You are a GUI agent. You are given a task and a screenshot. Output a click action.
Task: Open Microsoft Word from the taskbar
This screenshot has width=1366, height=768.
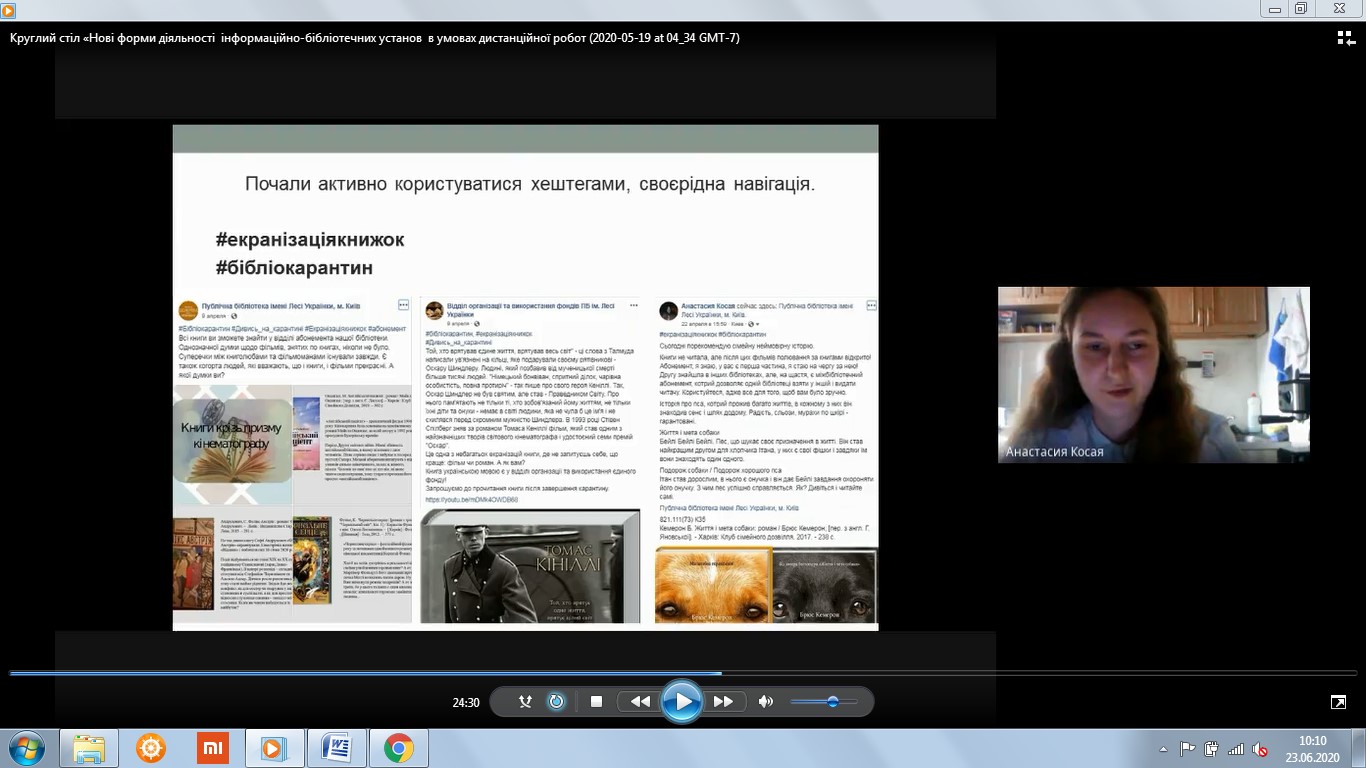[x=336, y=748]
